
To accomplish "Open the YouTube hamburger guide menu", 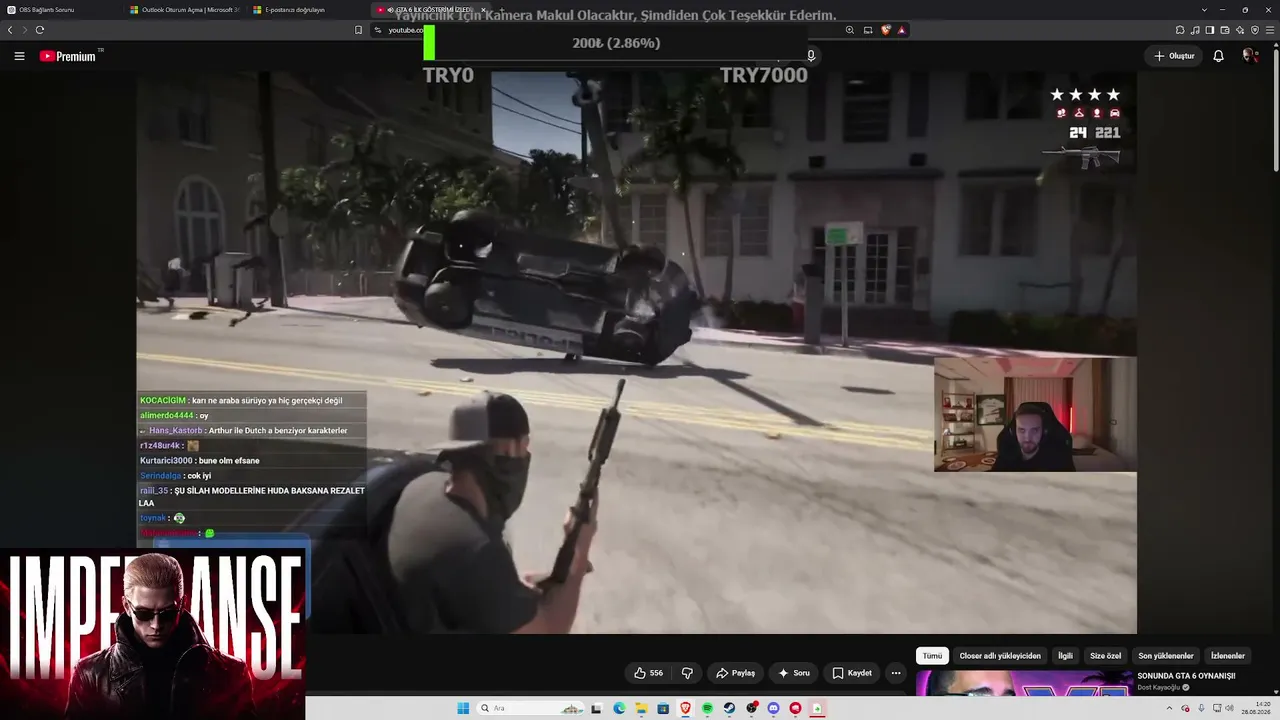I will (19, 56).
